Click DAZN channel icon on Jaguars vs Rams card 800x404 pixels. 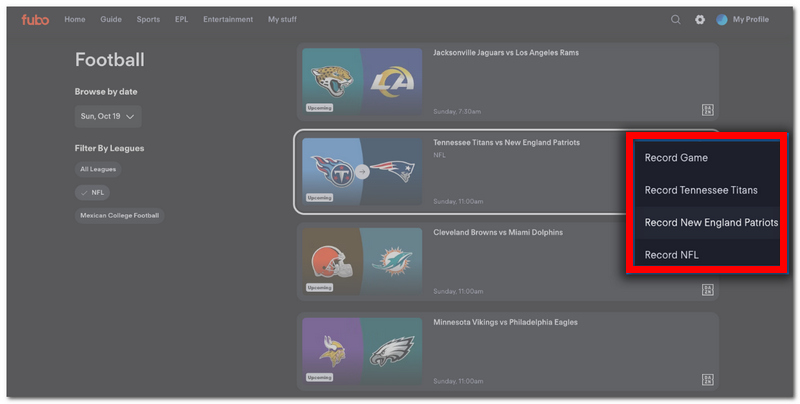708,110
